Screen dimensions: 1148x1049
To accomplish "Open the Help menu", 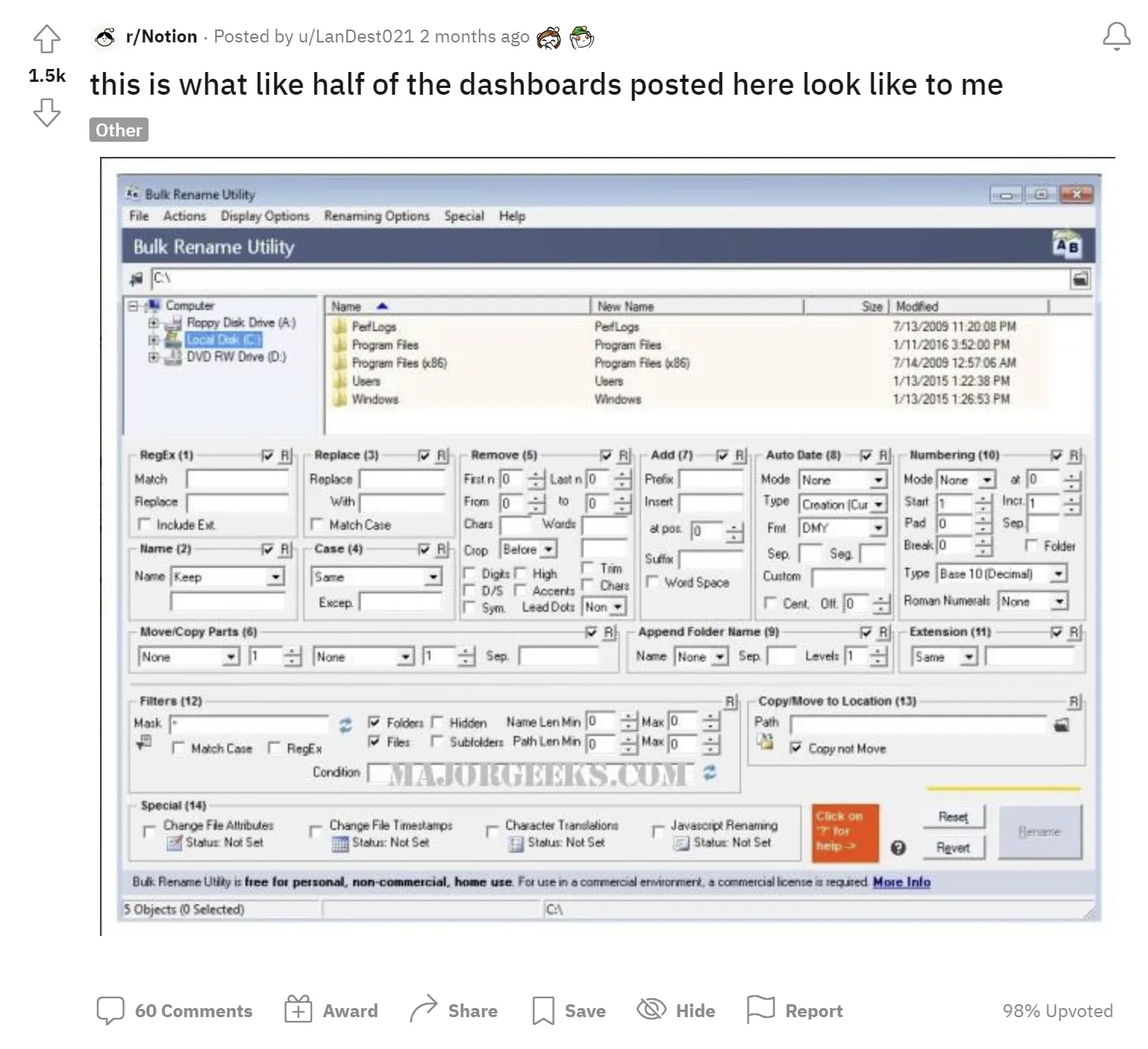I will click(x=511, y=216).
